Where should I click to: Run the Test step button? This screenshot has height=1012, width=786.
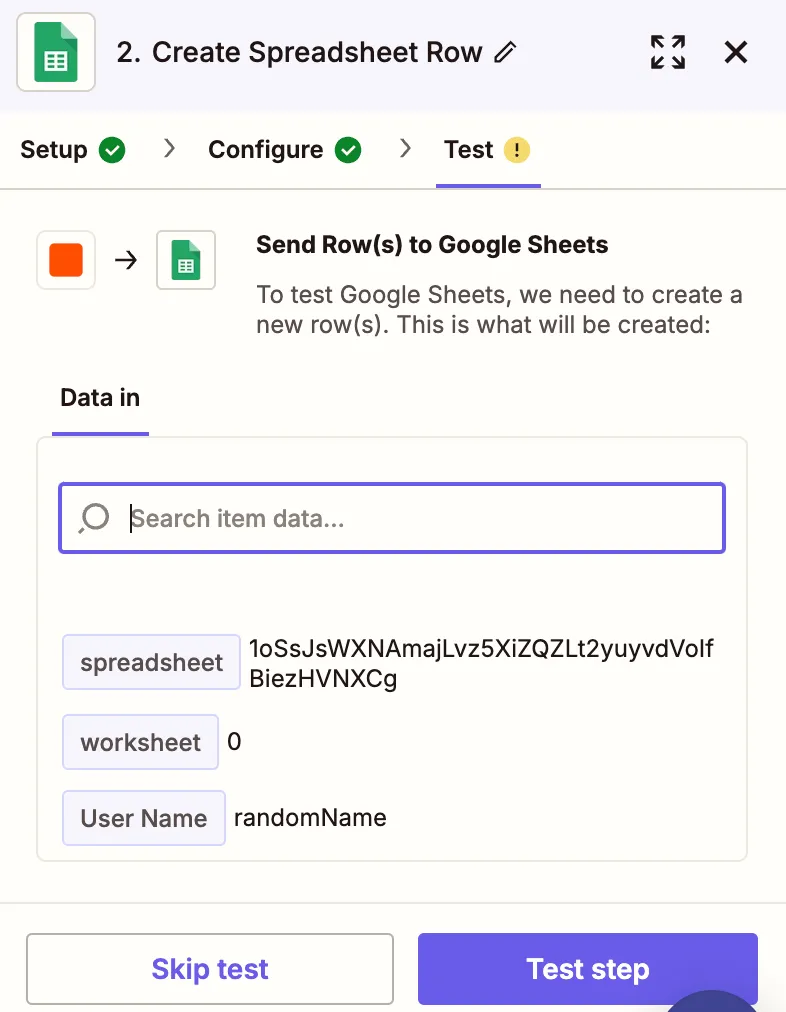(588, 969)
